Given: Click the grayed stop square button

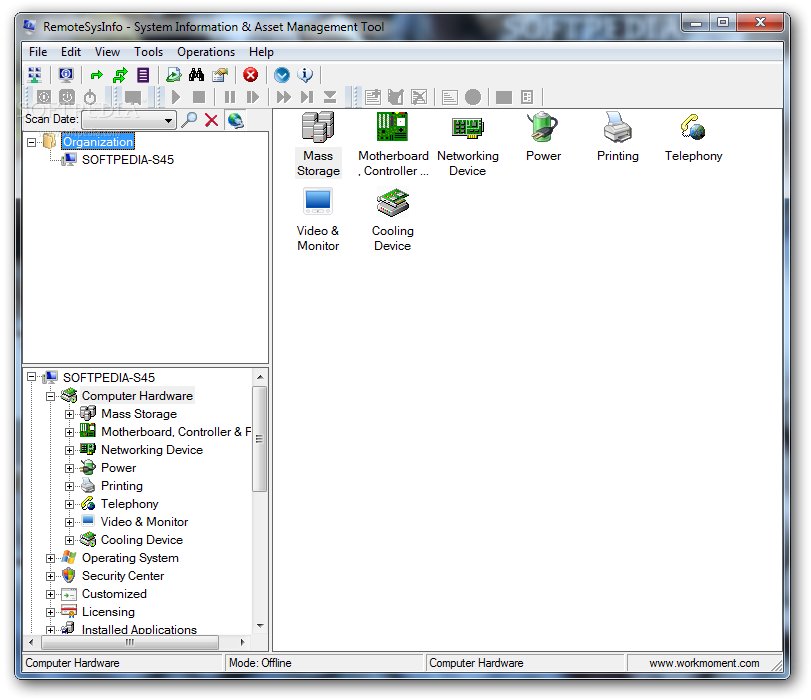Looking at the screenshot, I should pyautogui.click(x=199, y=97).
